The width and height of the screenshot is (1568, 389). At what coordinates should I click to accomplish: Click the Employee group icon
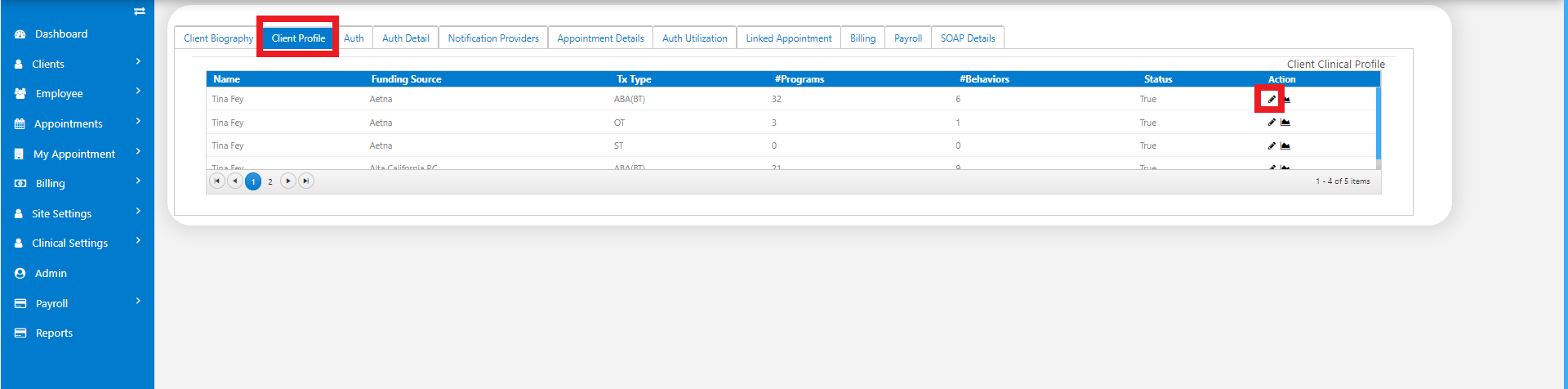click(x=20, y=94)
